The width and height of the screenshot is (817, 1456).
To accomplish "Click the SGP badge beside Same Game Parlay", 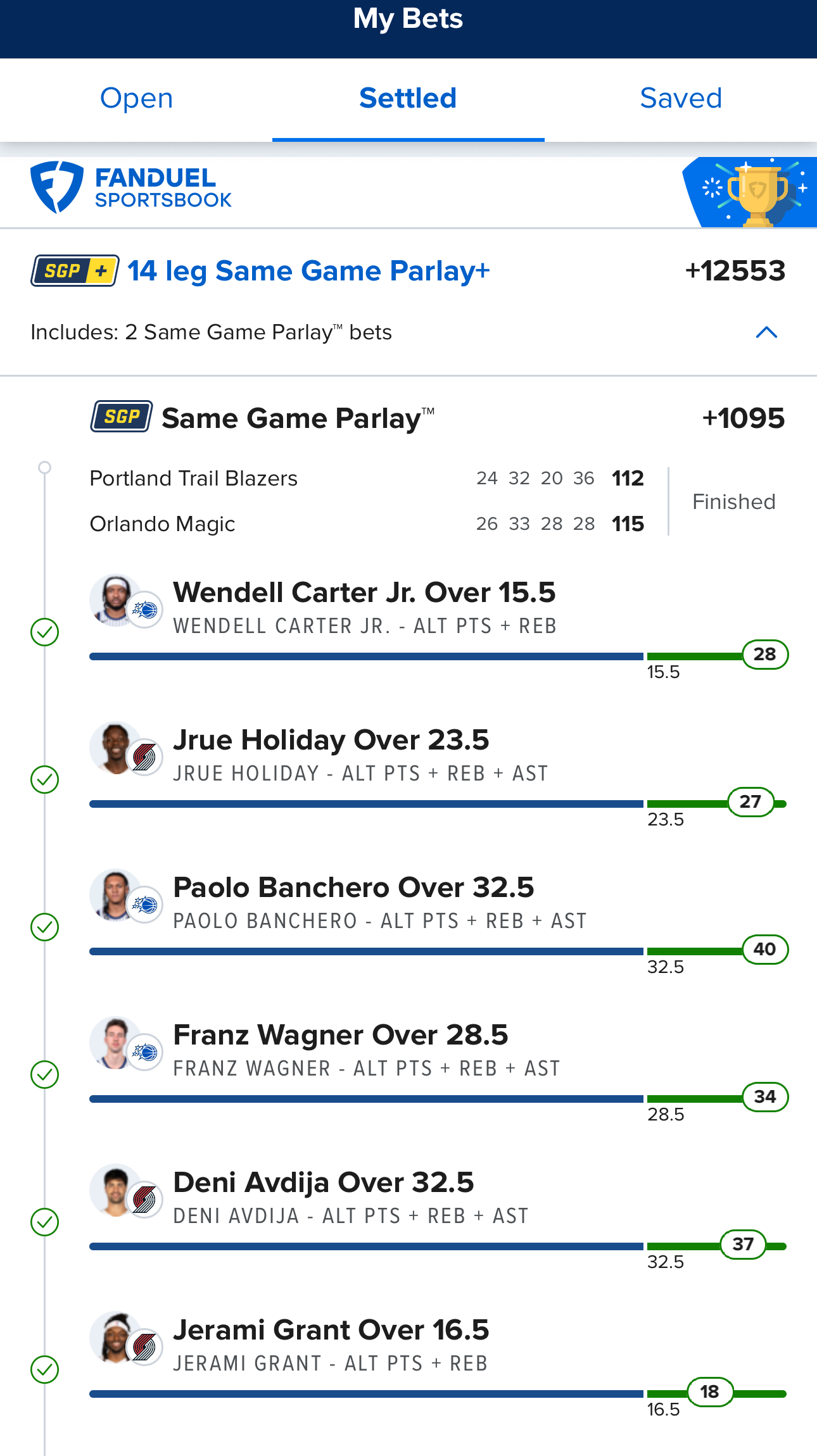I will [x=121, y=417].
